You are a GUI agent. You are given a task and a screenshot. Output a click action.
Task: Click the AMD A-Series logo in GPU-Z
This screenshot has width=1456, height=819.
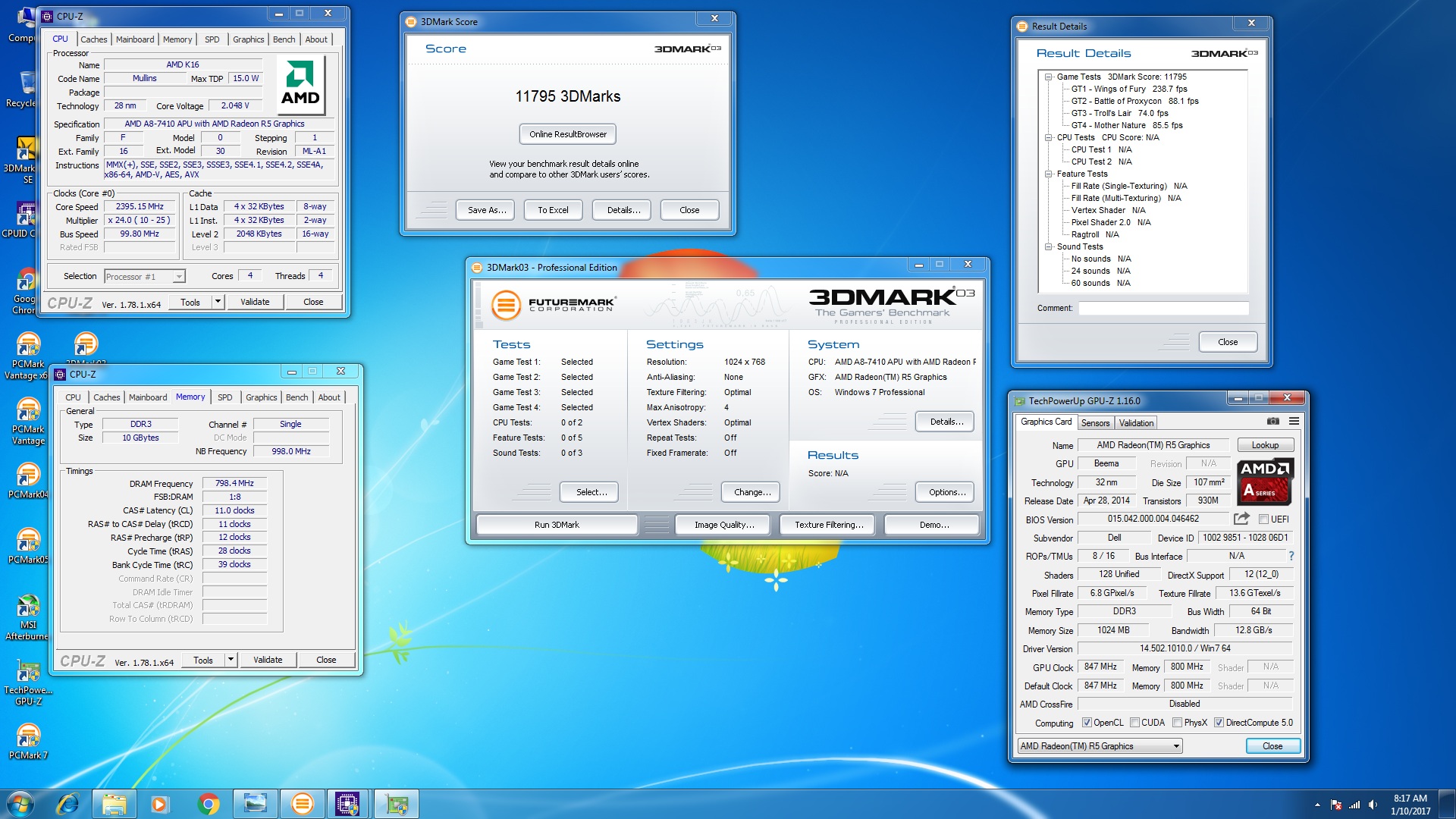point(1265,482)
